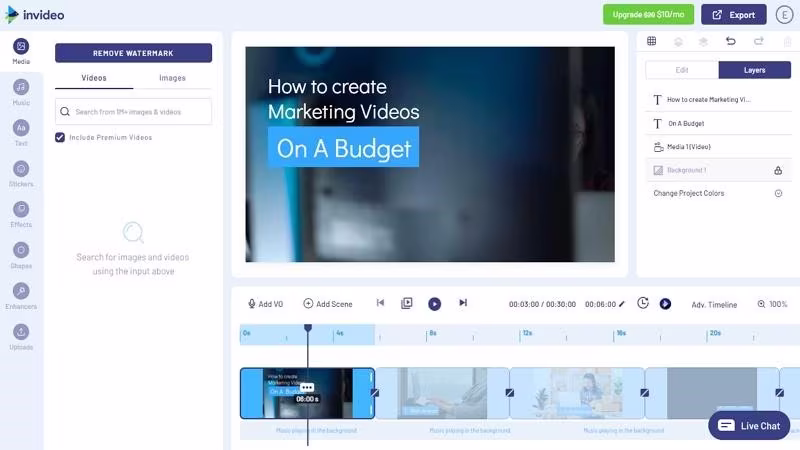800x450 pixels.
Task: Click the media search input field
Action: 133,112
